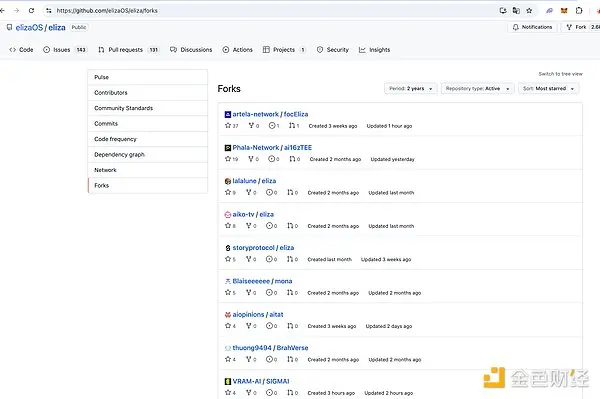Open the MetaMask fox extension icon
600x399 pixels.
564,11
